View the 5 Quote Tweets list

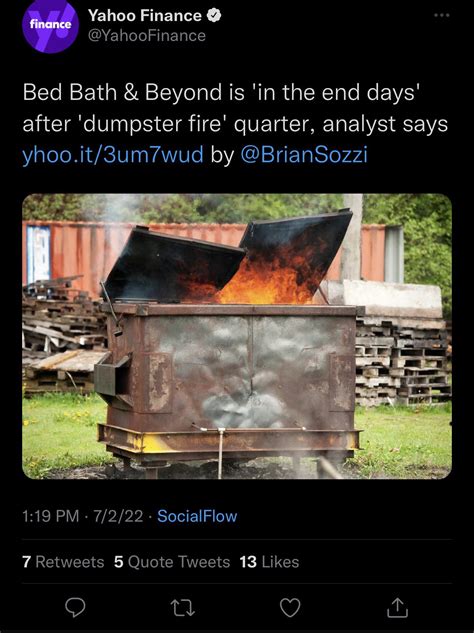[172, 562]
